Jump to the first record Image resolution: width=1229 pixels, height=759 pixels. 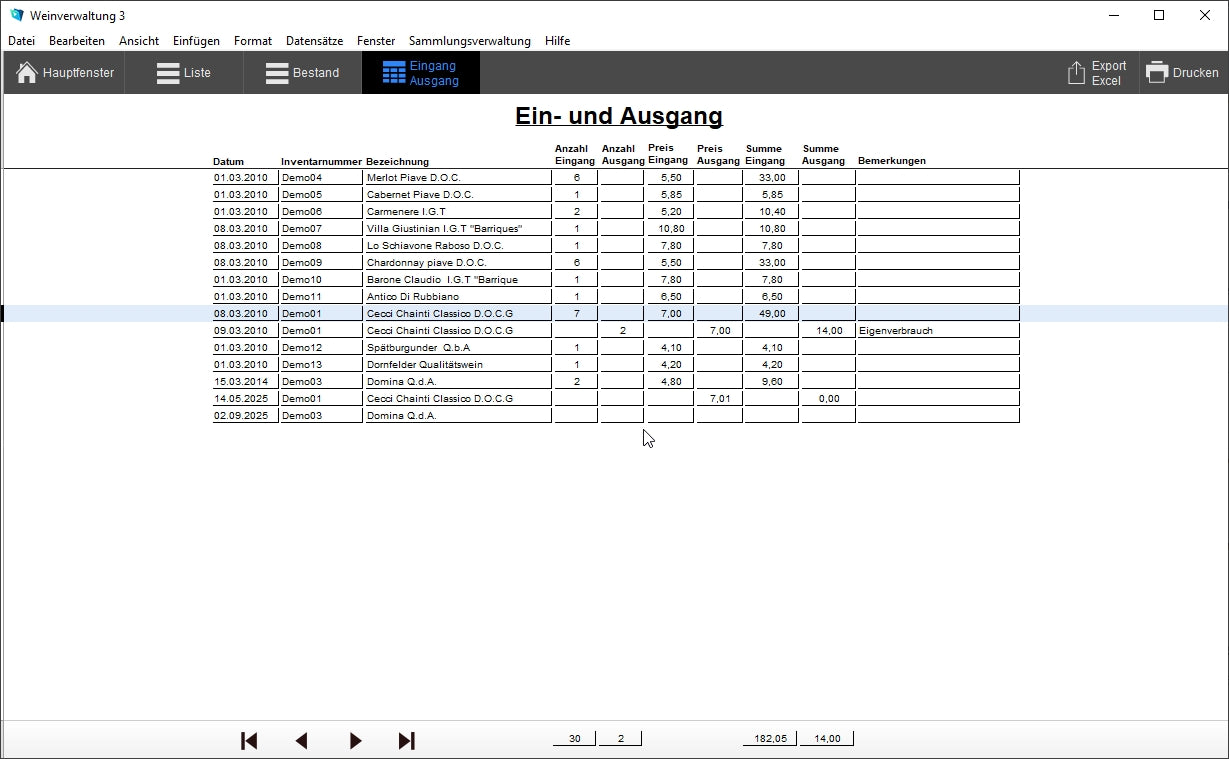pos(249,740)
